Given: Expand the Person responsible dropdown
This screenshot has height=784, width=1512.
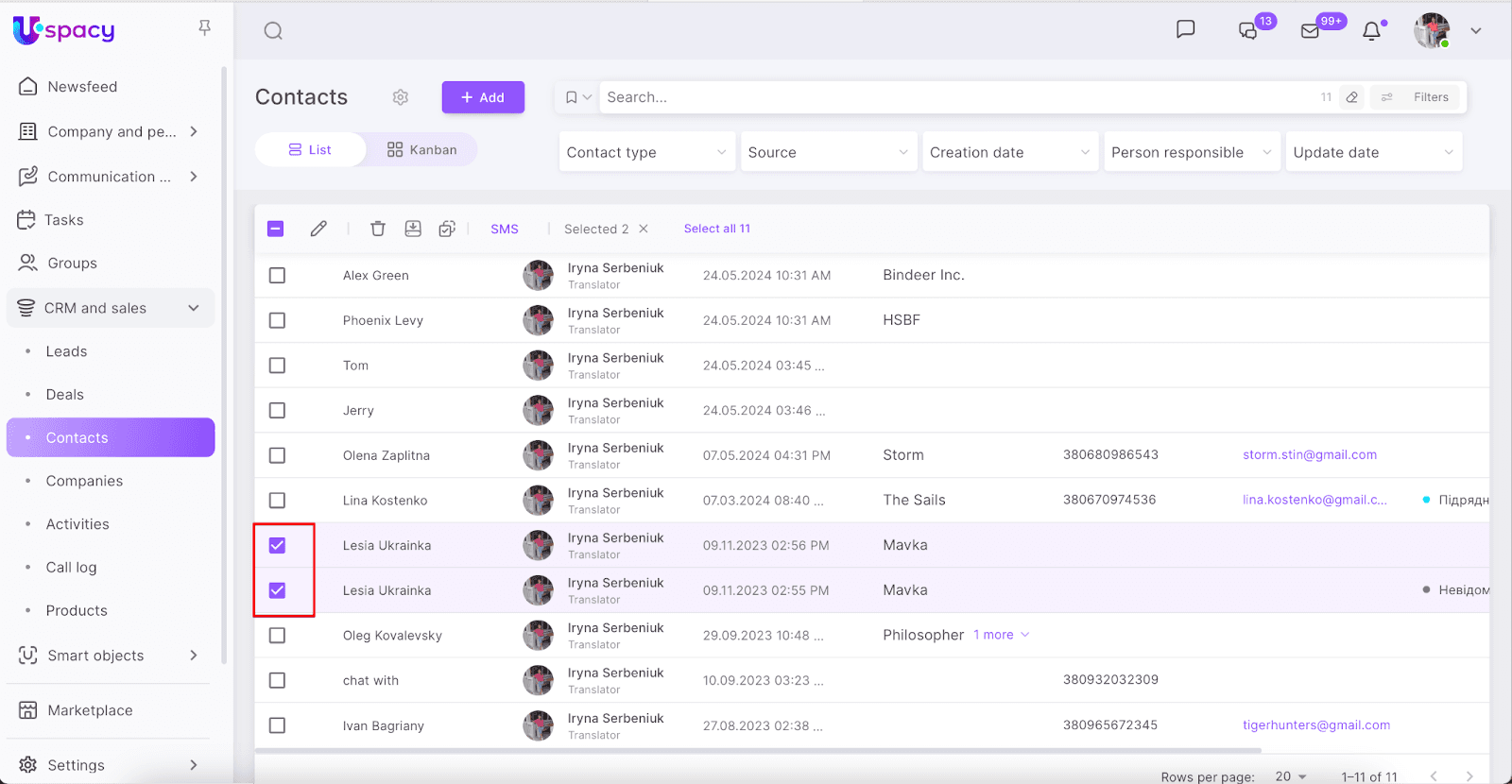Looking at the screenshot, I should coord(1191,152).
